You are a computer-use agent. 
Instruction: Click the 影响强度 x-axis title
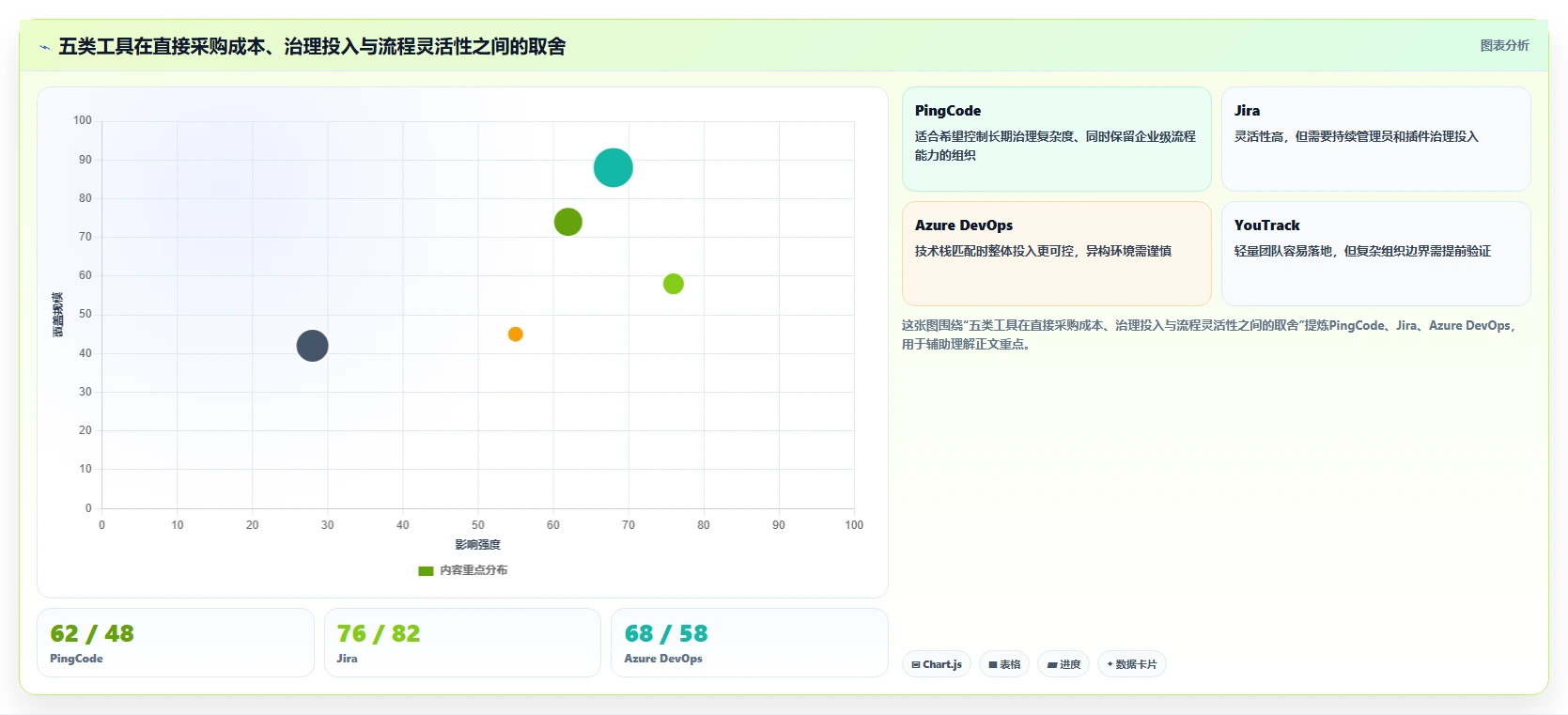(477, 545)
